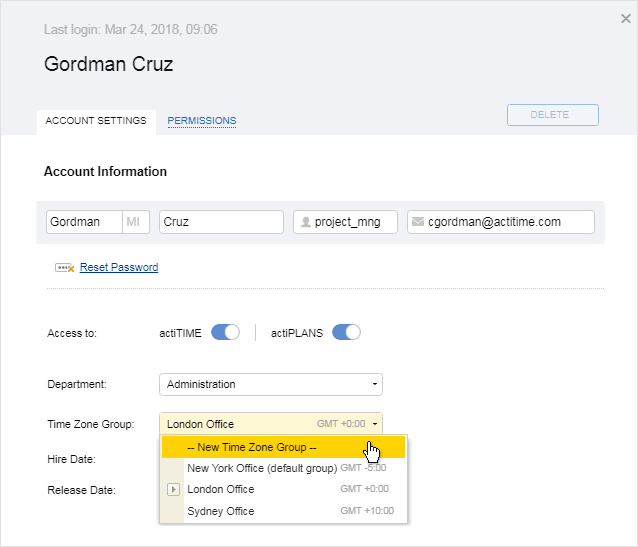Click the Department dropdown arrow
Image resolution: width=638 pixels, height=547 pixels.
click(375, 384)
